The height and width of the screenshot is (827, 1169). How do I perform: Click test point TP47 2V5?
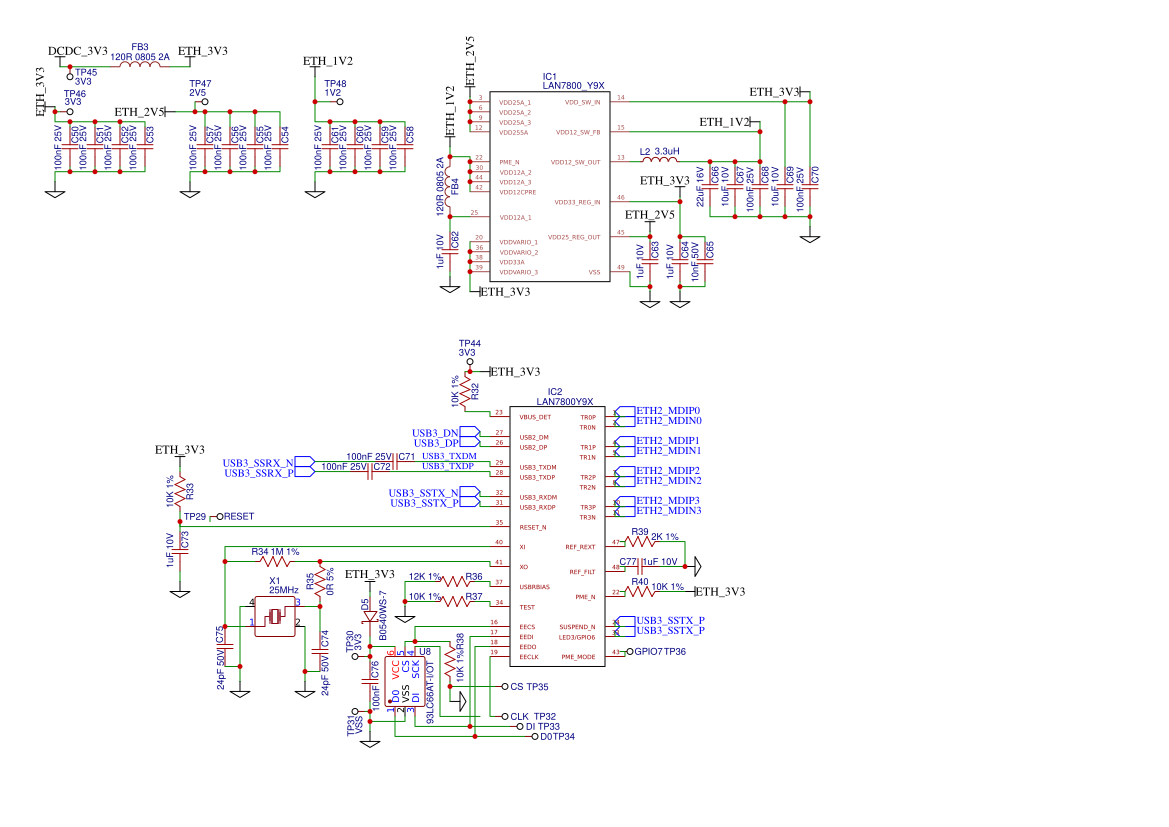pyautogui.click(x=205, y=102)
